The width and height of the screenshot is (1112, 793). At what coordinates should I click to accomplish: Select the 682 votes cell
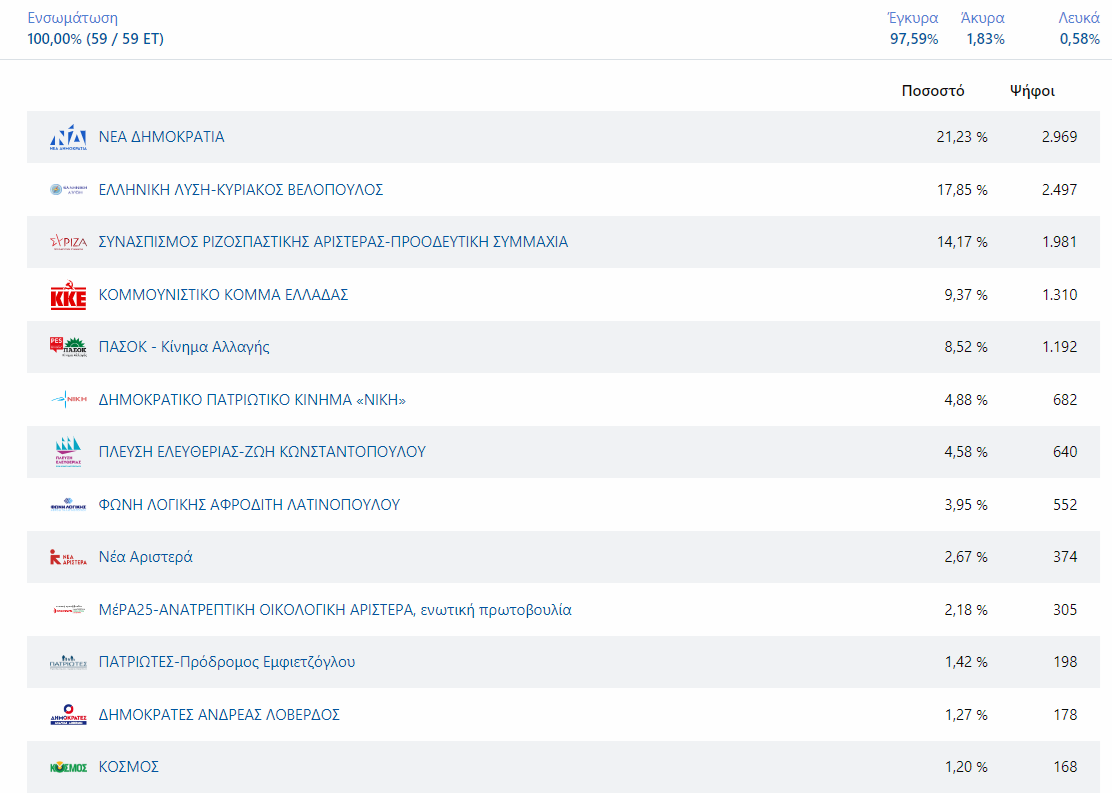click(x=1065, y=399)
